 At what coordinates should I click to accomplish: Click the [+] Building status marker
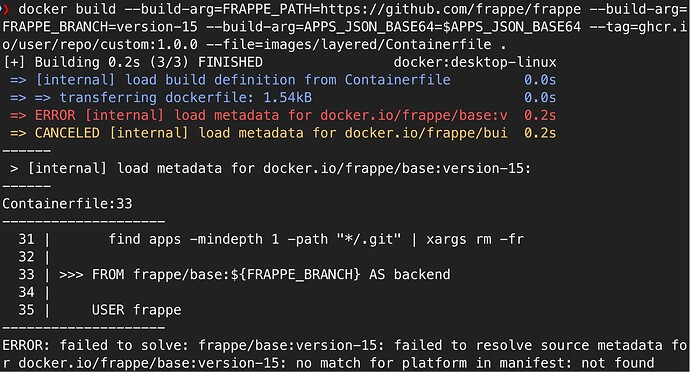coord(14,62)
